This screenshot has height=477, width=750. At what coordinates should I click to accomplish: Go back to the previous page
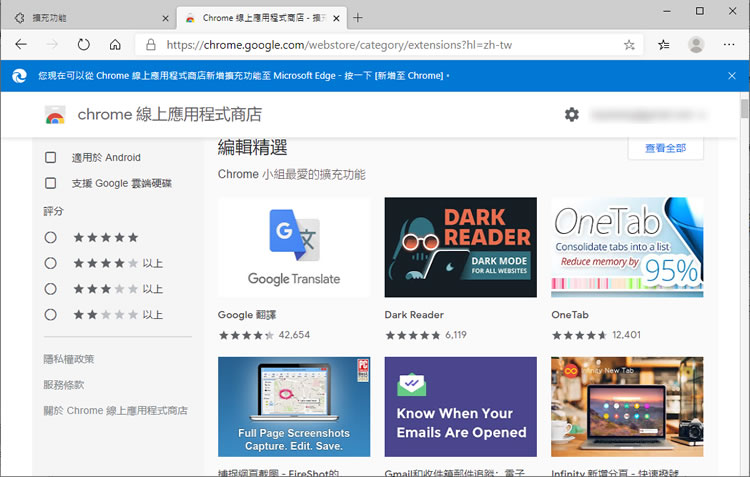21,44
